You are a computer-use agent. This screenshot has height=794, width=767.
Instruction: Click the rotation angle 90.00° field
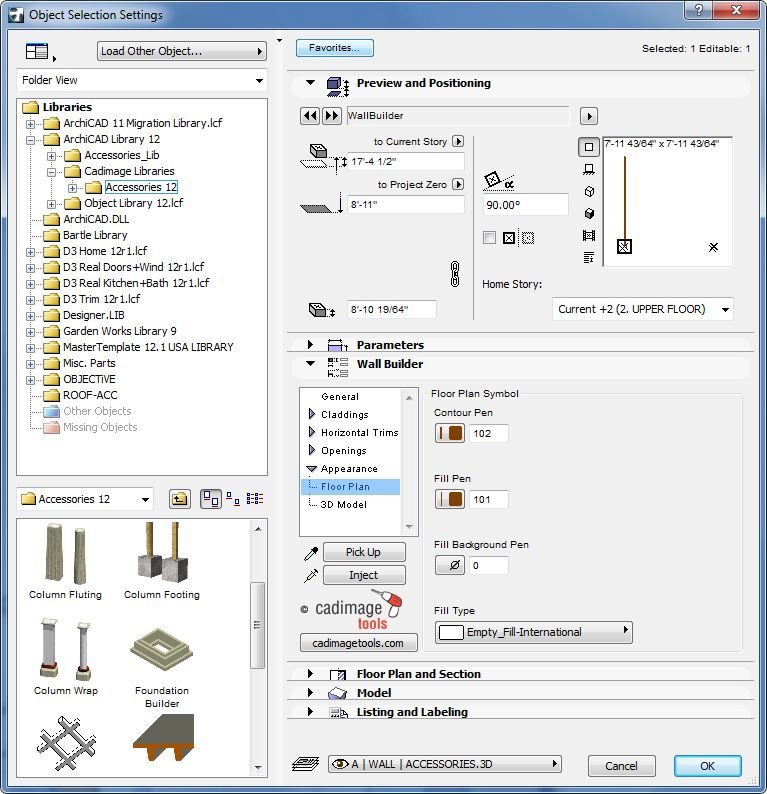click(x=525, y=205)
